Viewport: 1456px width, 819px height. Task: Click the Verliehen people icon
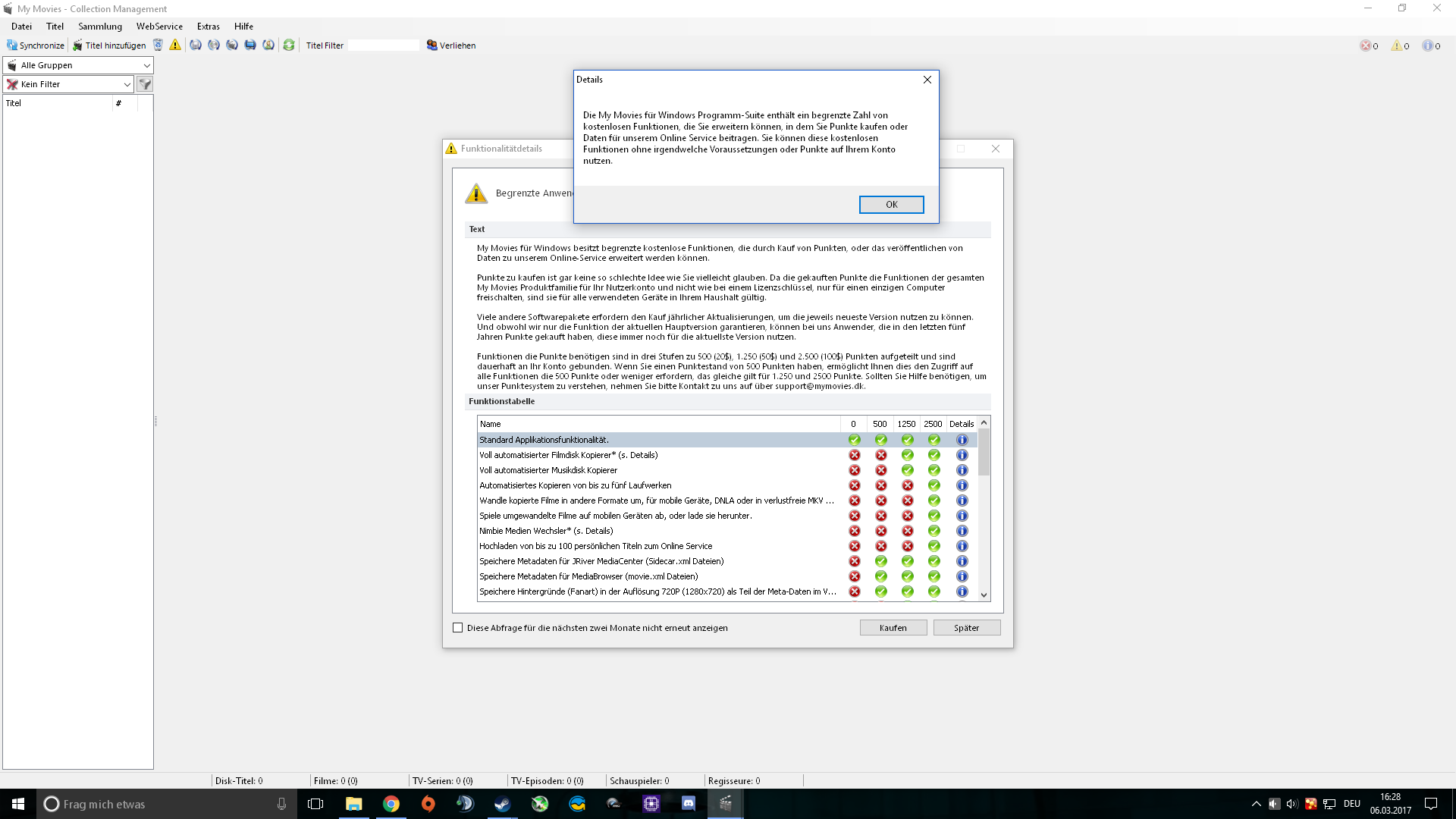point(431,45)
